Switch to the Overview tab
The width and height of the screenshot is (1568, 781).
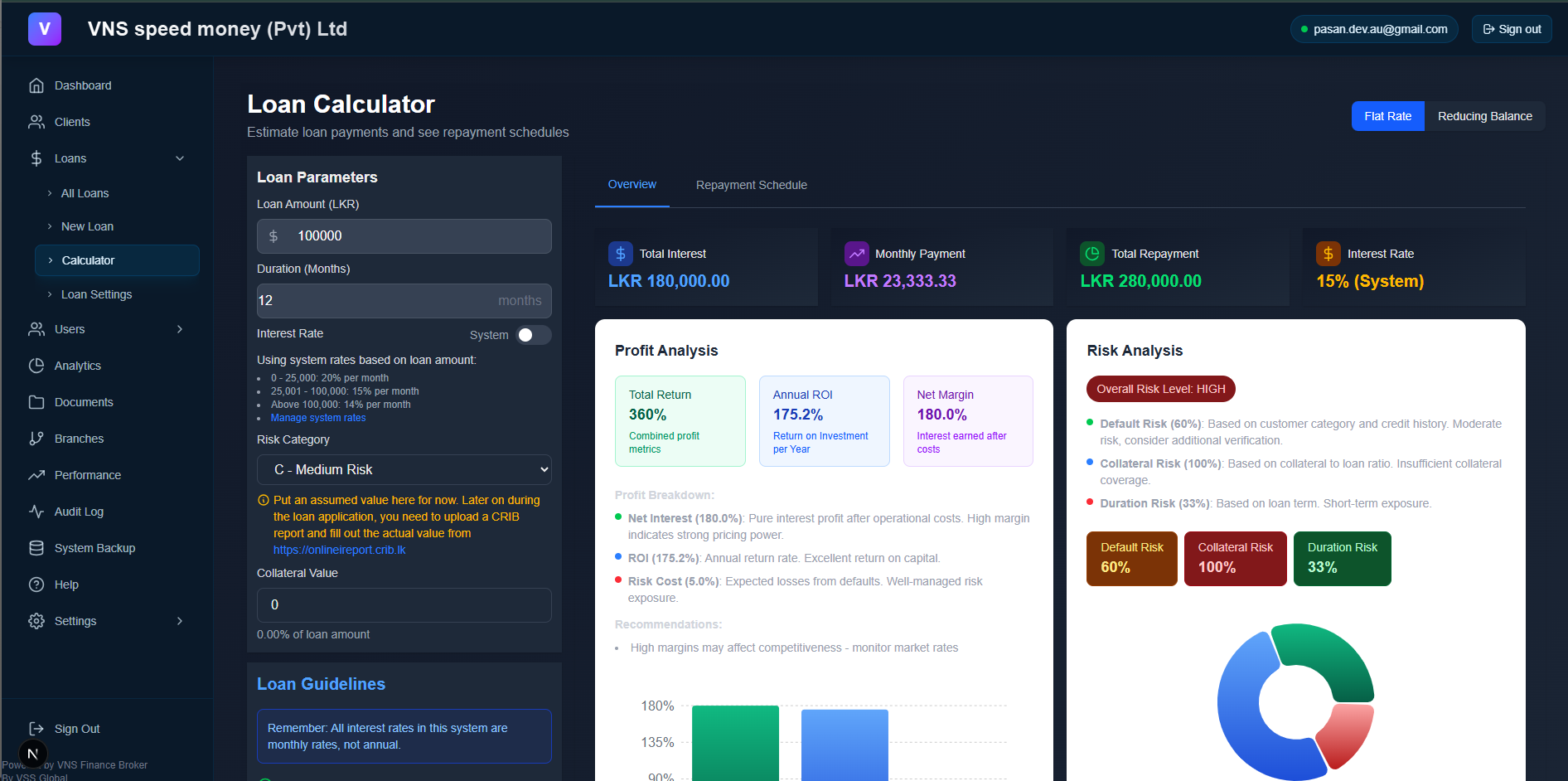632,185
